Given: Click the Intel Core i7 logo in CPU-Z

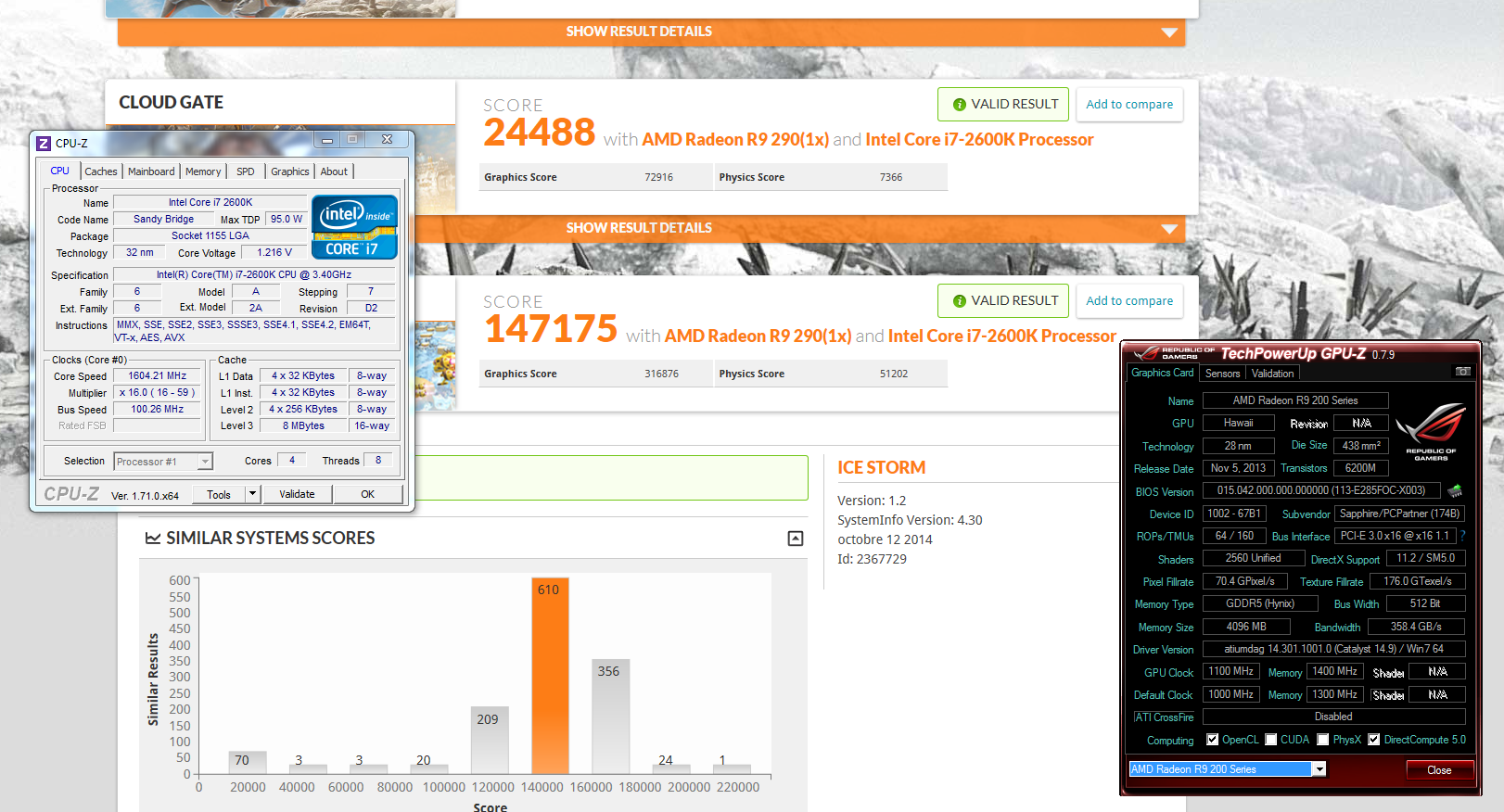Looking at the screenshot, I should tap(355, 227).
